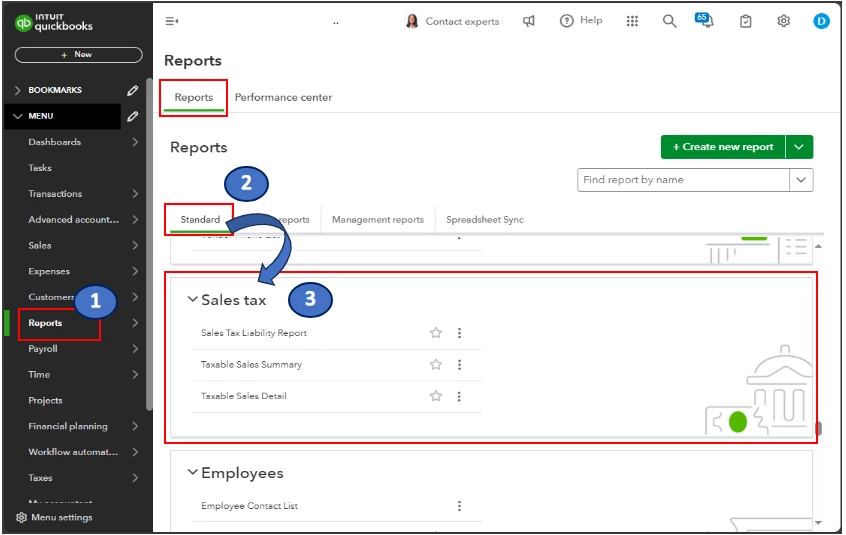Select the Standard tab

tap(200, 220)
